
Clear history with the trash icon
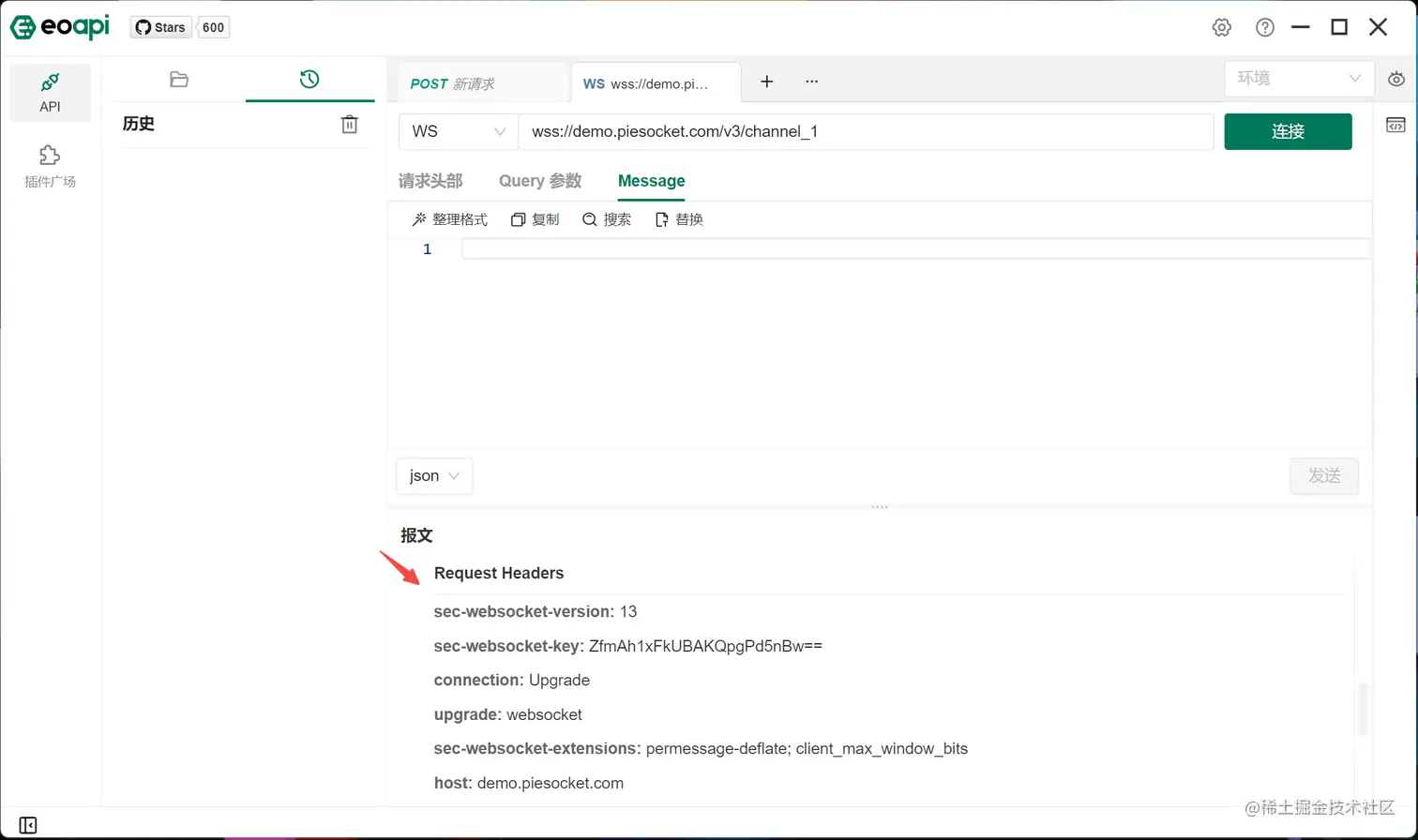[349, 124]
